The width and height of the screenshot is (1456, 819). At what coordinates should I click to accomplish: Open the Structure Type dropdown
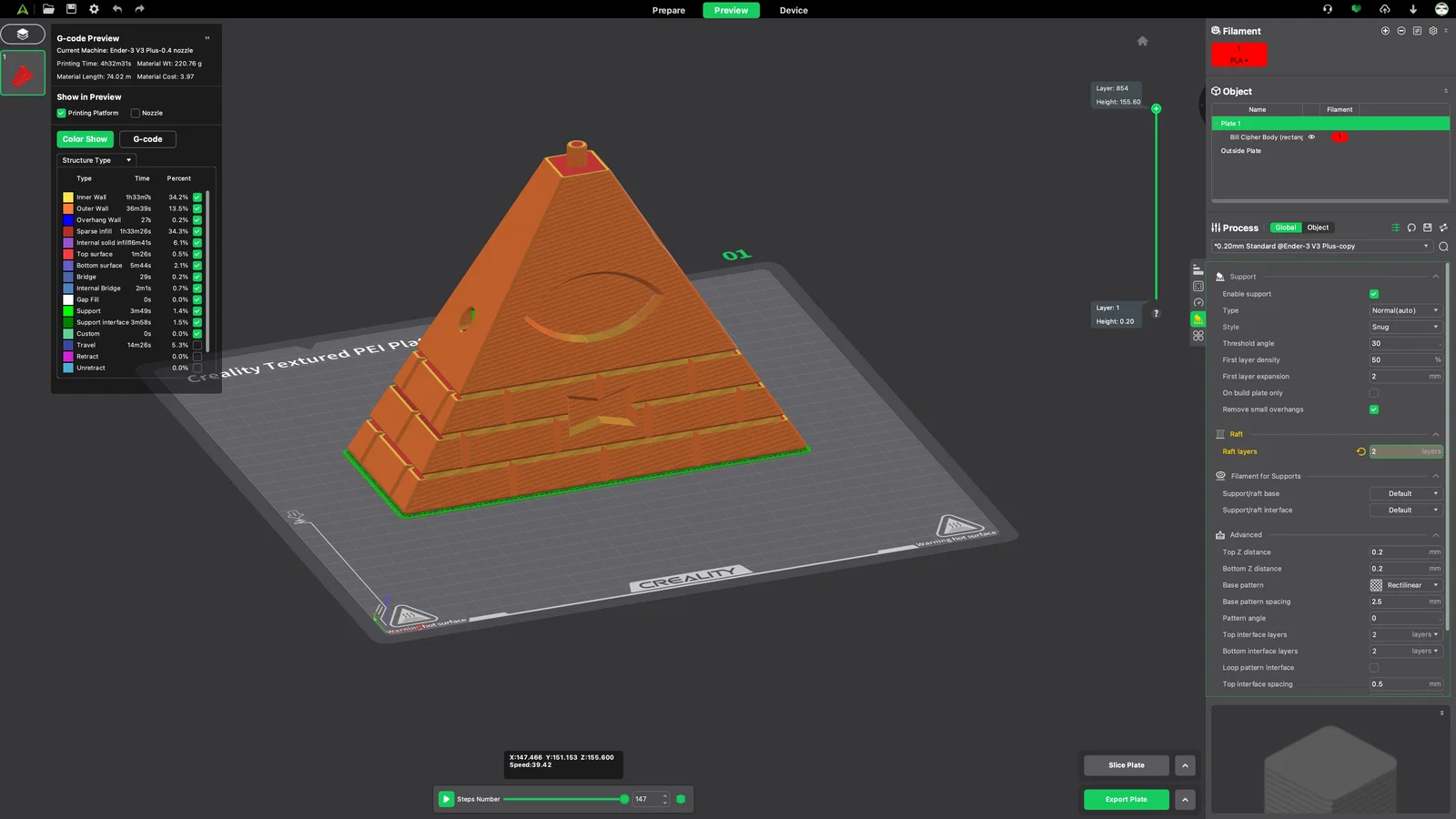pos(96,160)
